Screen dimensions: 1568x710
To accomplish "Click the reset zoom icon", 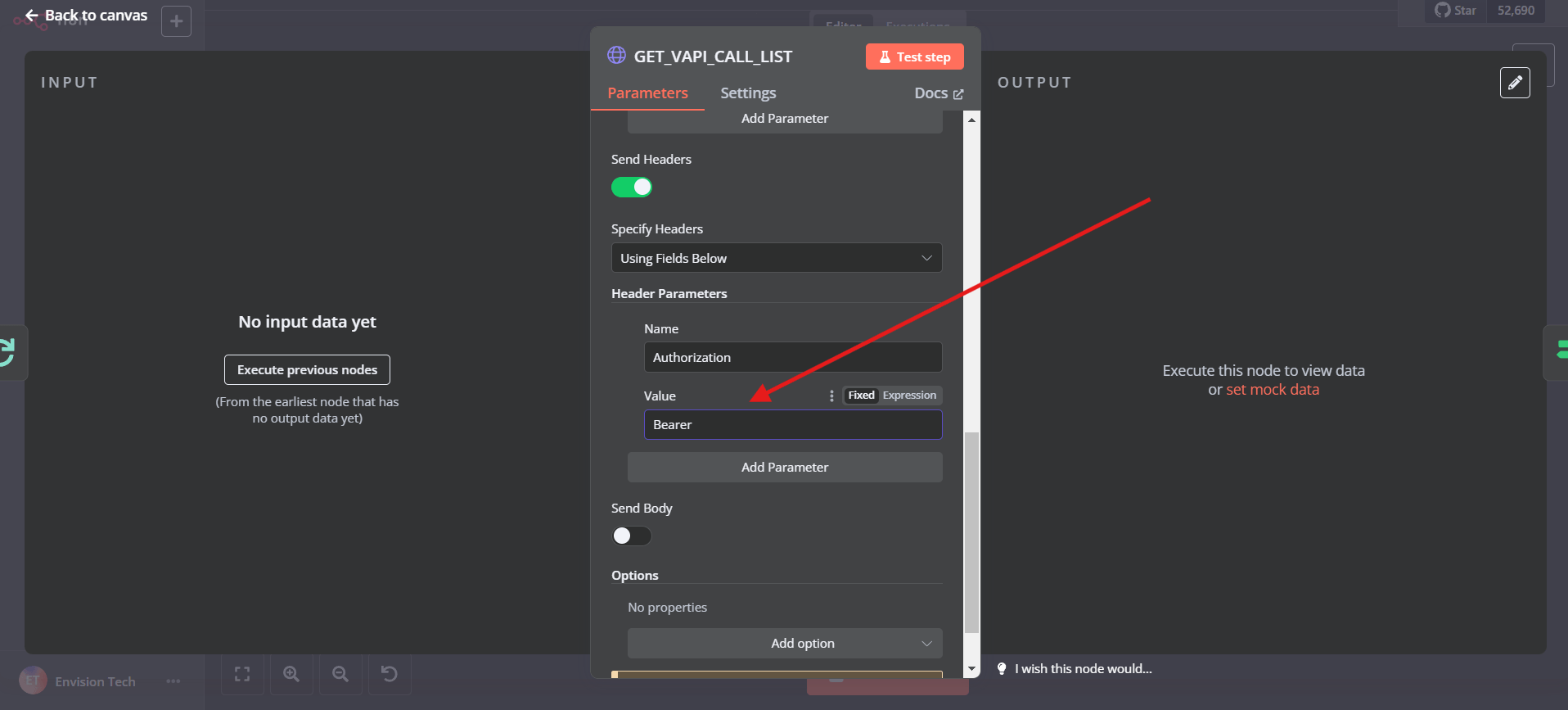I will (x=390, y=674).
